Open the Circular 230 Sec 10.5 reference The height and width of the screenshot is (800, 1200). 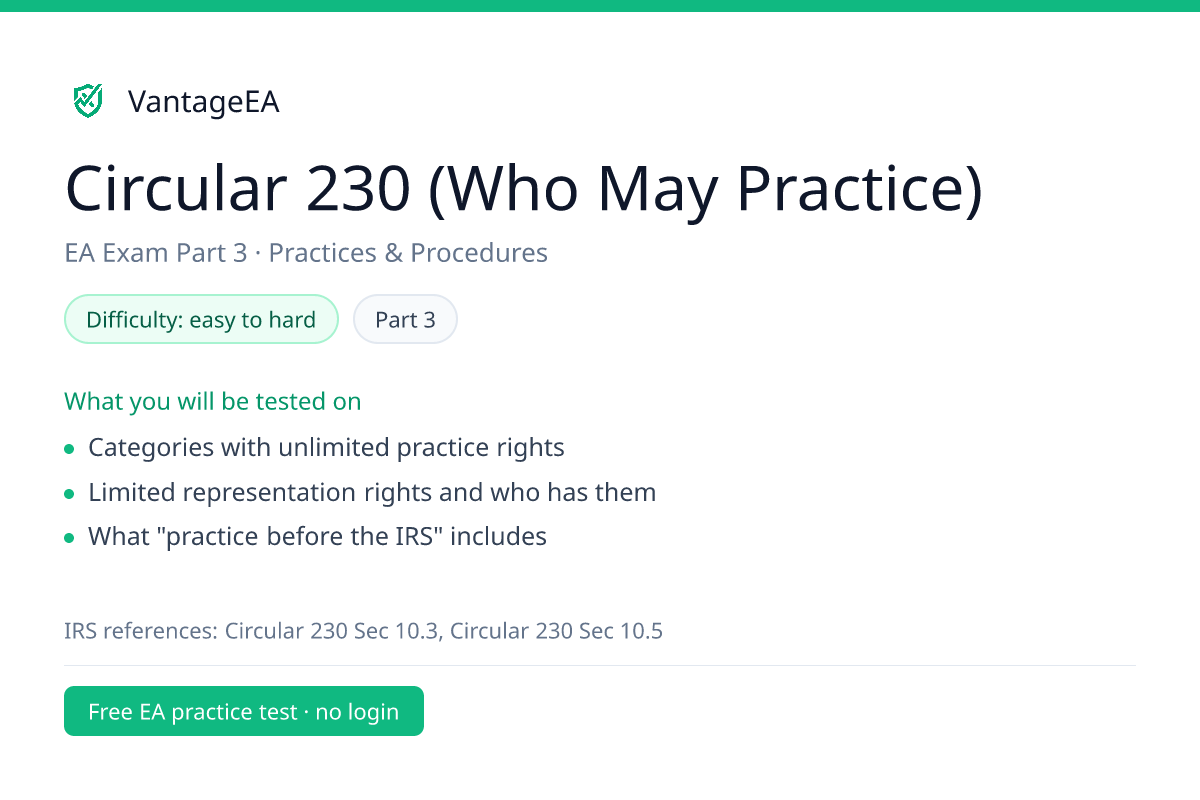(556, 631)
